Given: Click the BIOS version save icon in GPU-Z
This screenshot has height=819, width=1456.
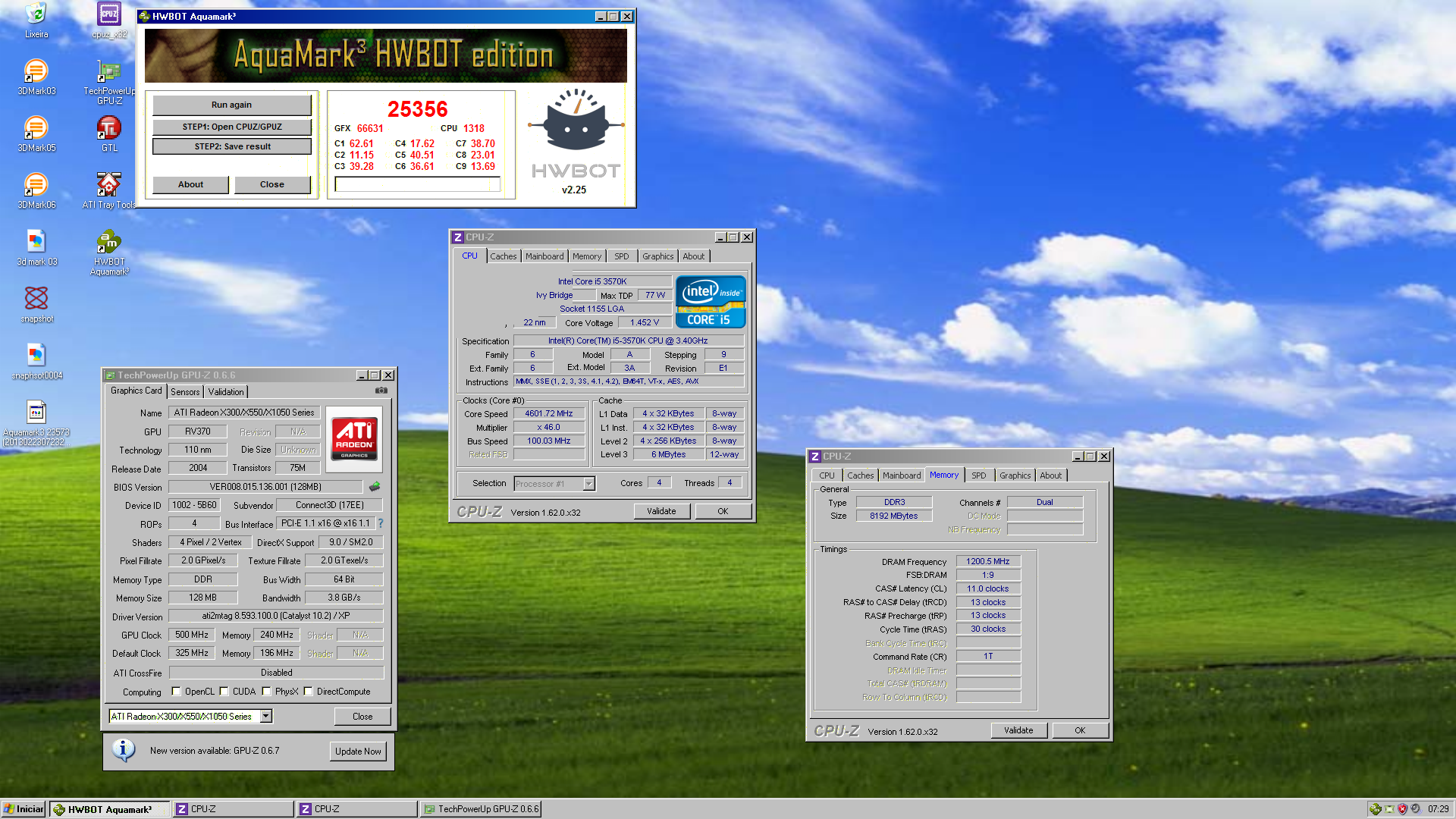Looking at the screenshot, I should point(375,487).
